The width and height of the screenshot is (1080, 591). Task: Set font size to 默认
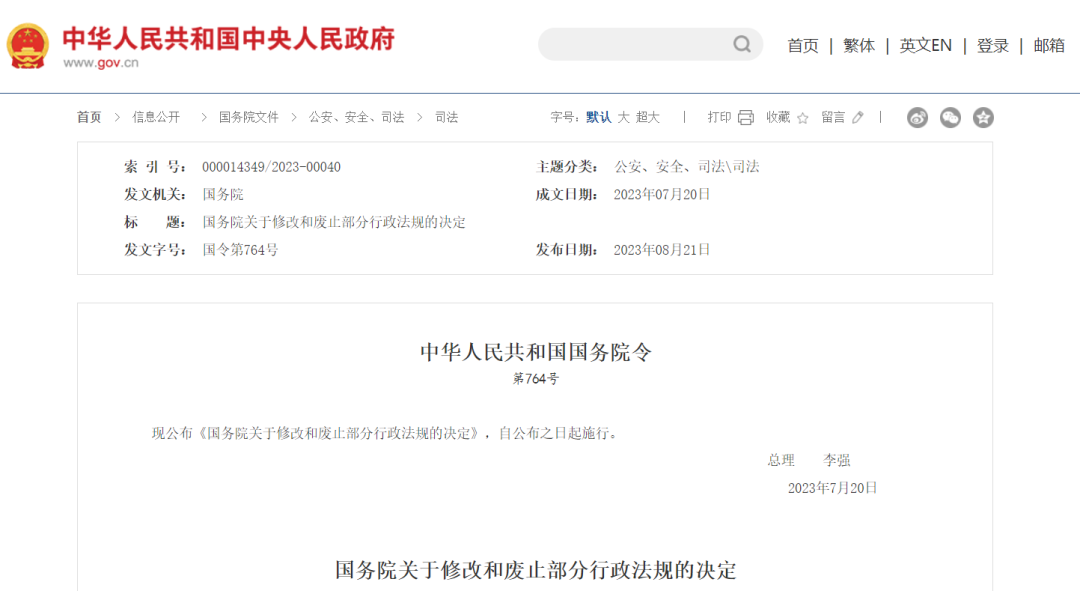coord(599,117)
